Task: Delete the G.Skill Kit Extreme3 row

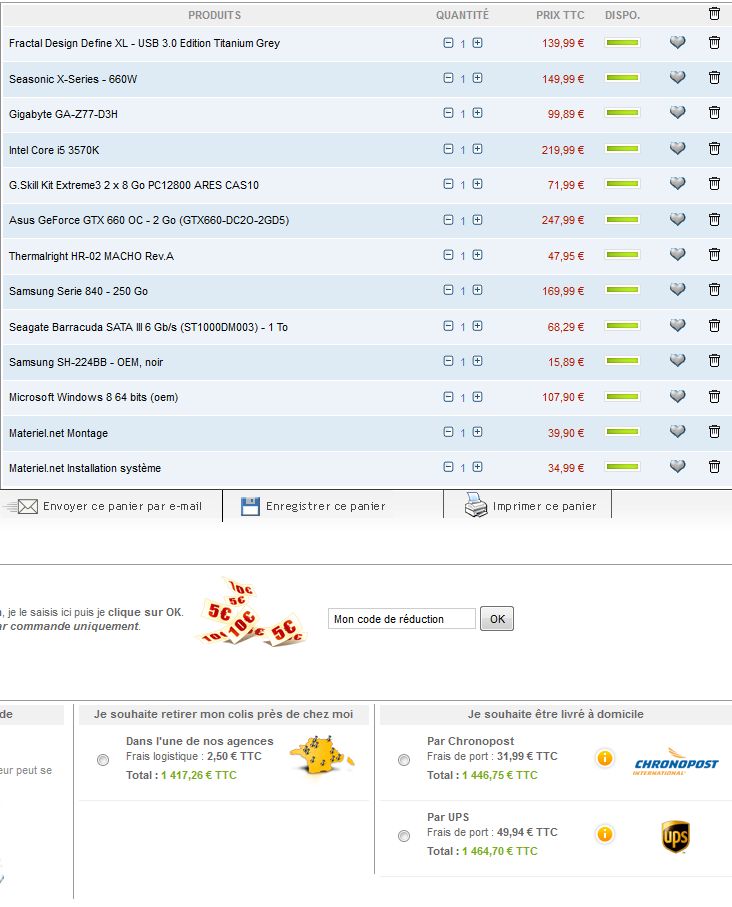Action: (x=715, y=184)
